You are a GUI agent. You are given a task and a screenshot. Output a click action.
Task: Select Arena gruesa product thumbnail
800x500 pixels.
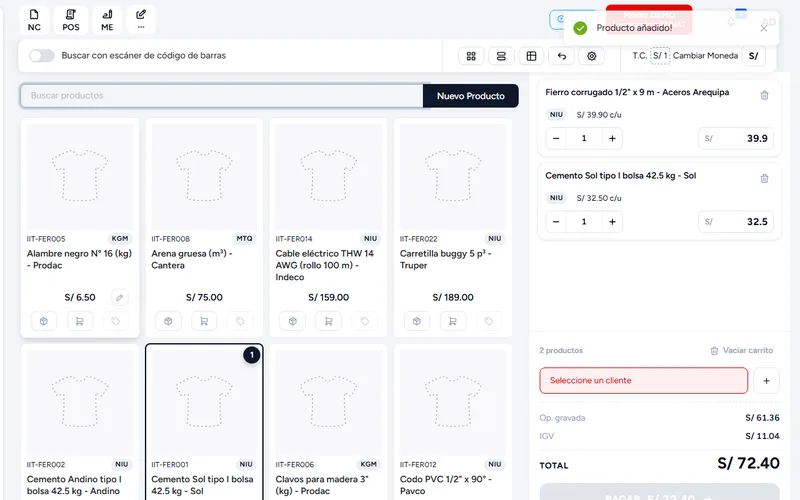pyautogui.click(x=204, y=177)
